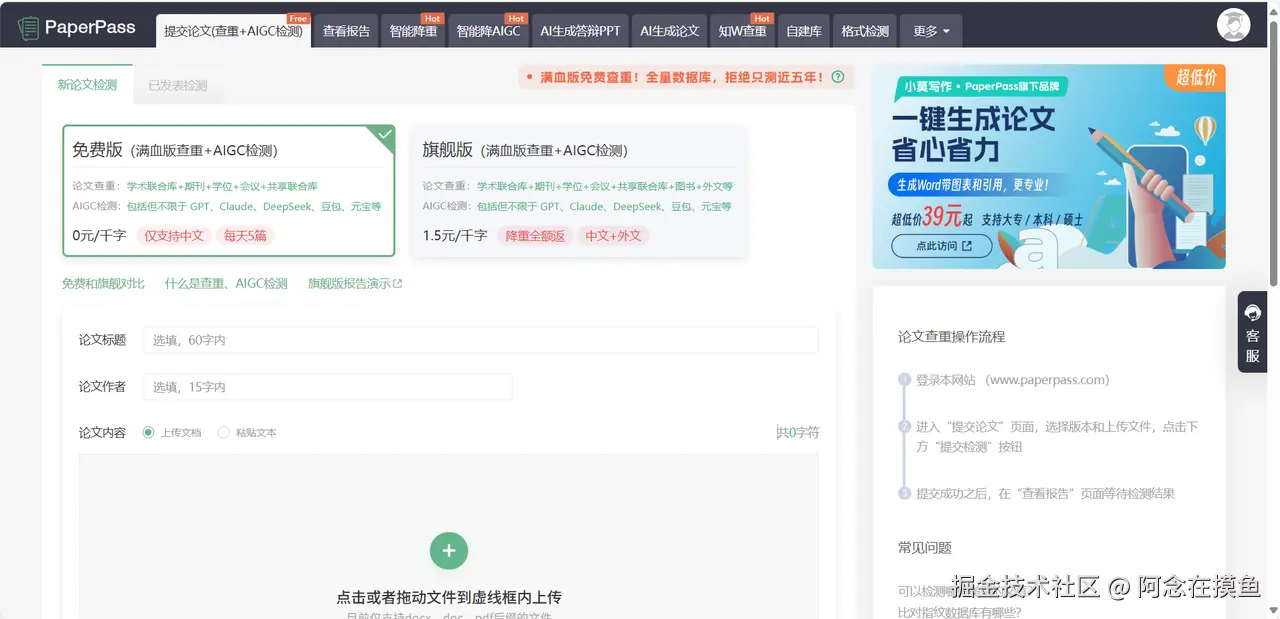Click the 小莫写作 ad banner image
The width and height of the screenshot is (1280, 619).
pyautogui.click(x=1049, y=167)
